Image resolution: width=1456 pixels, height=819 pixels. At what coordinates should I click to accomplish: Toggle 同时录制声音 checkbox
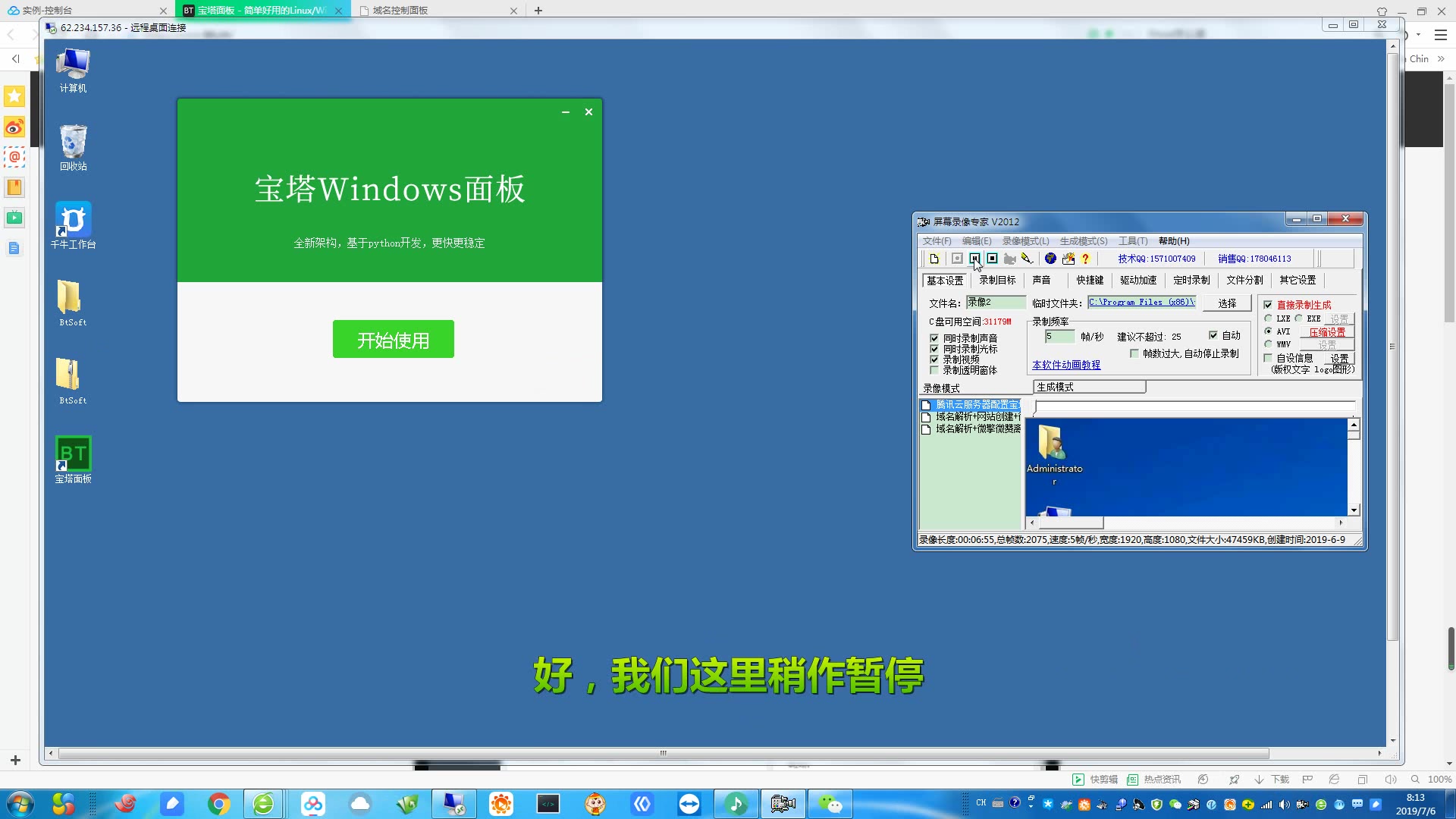pyautogui.click(x=934, y=338)
